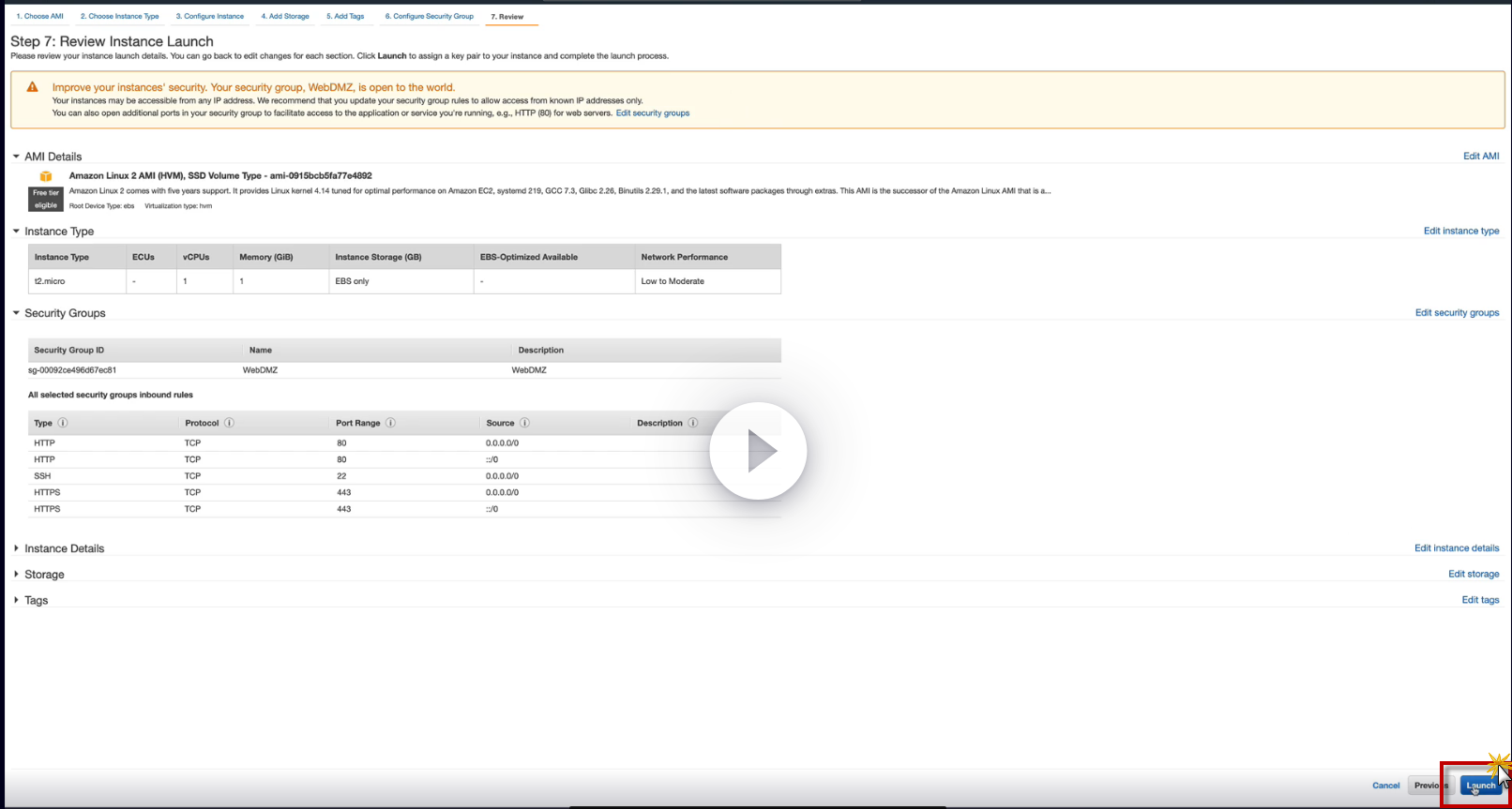
Task: Open the Edit AMI link
Action: 1481,157
